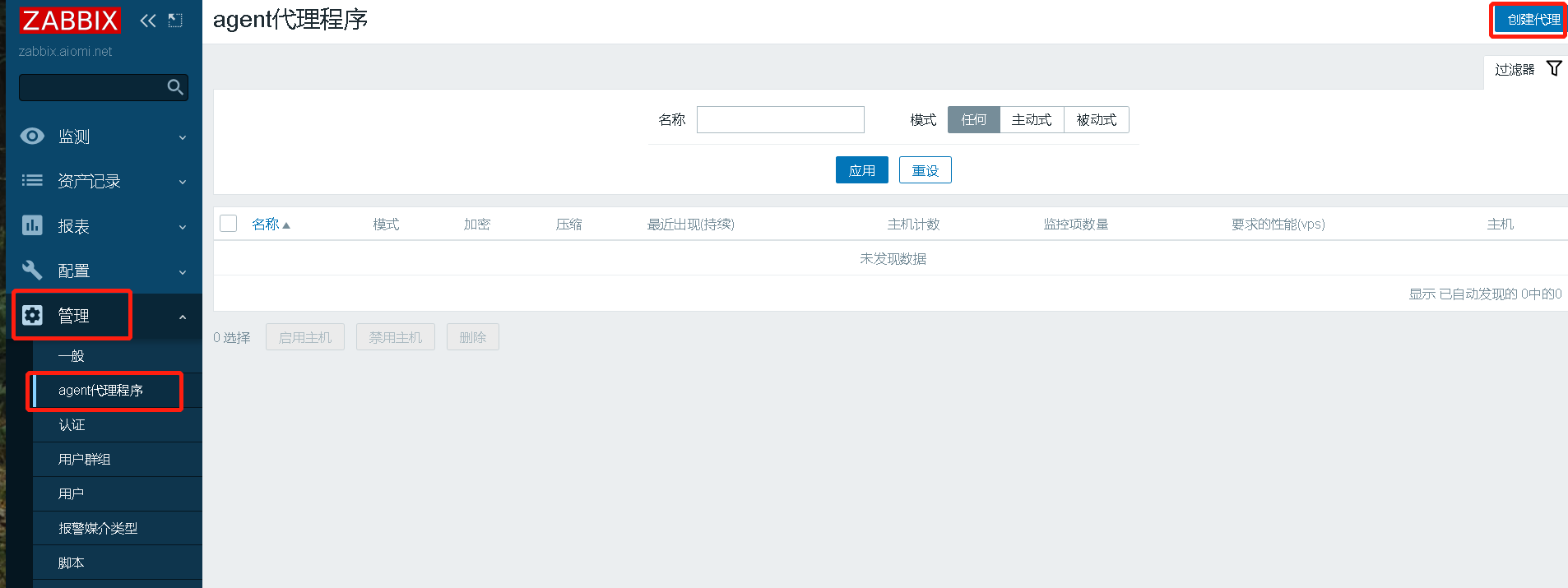Click the 未发现数据 message
The width and height of the screenshot is (1568, 588).
[893, 258]
